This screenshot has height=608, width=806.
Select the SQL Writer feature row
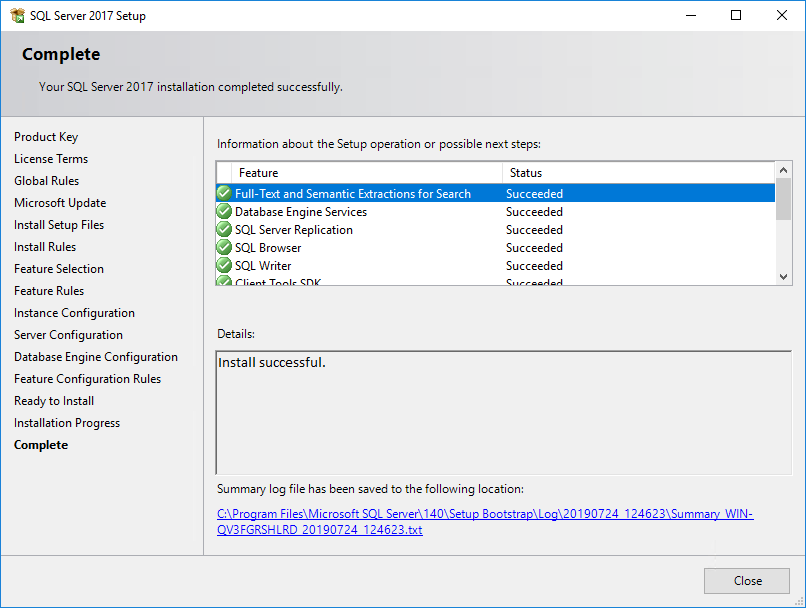496,265
